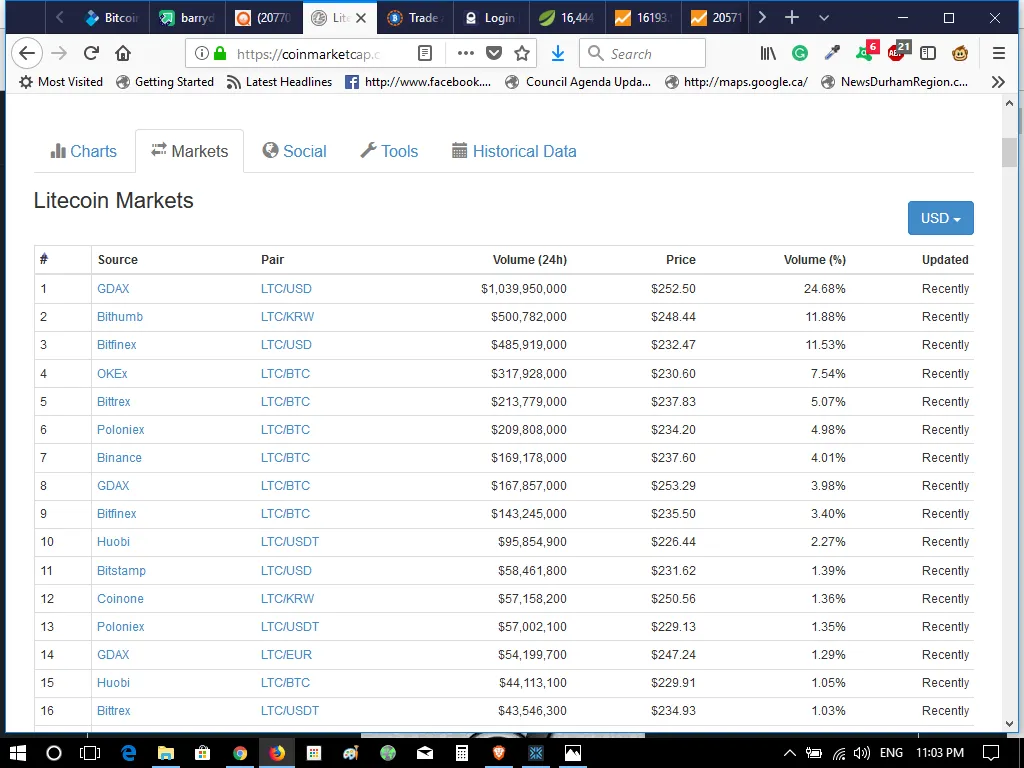Open the Coinone source link
1024x768 pixels.
(x=120, y=599)
